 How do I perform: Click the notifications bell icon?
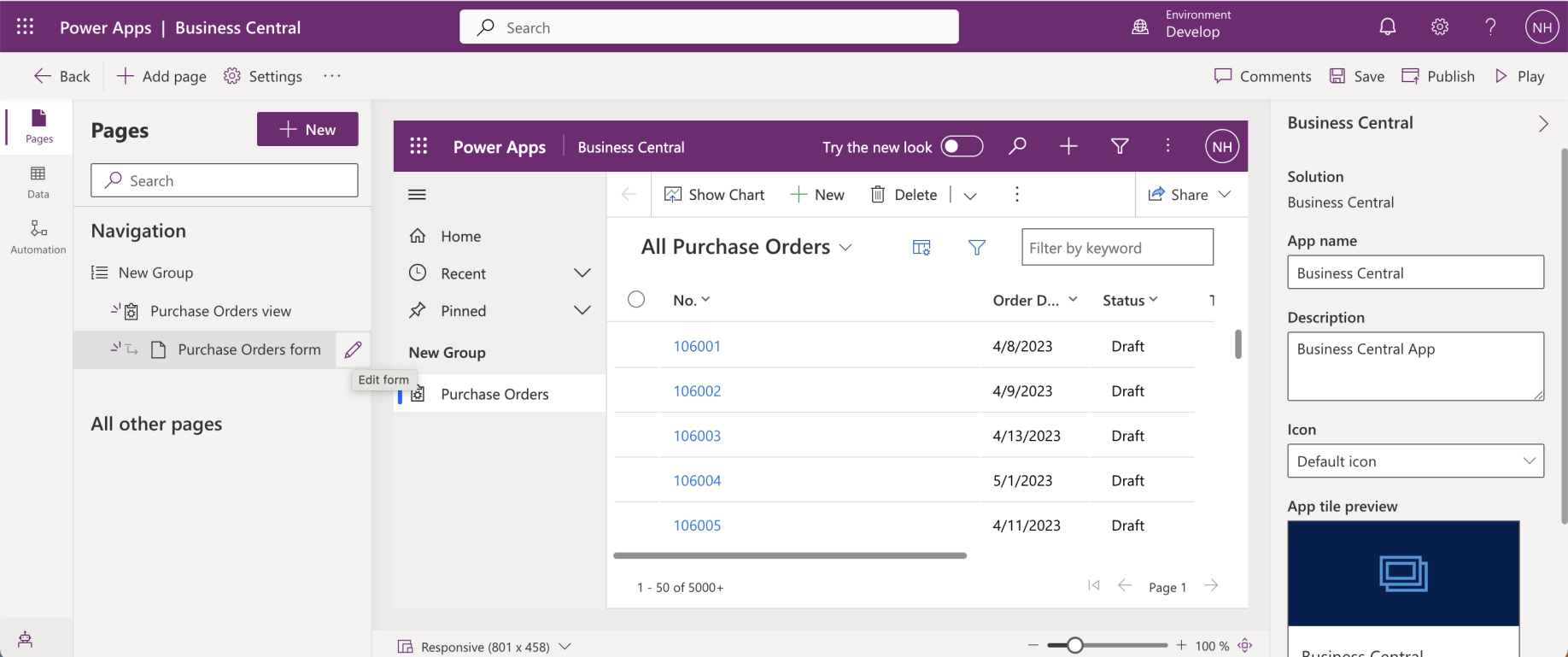tap(1387, 27)
